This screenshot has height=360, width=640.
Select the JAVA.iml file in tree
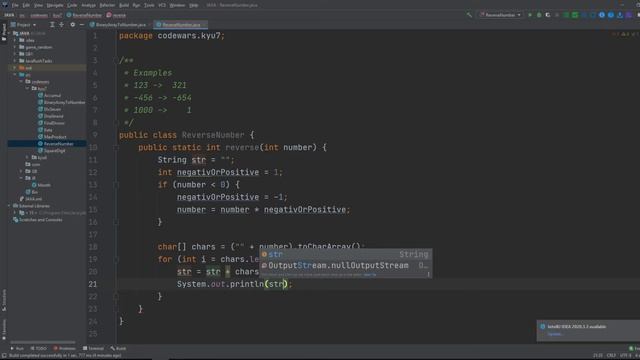[x=31, y=199]
